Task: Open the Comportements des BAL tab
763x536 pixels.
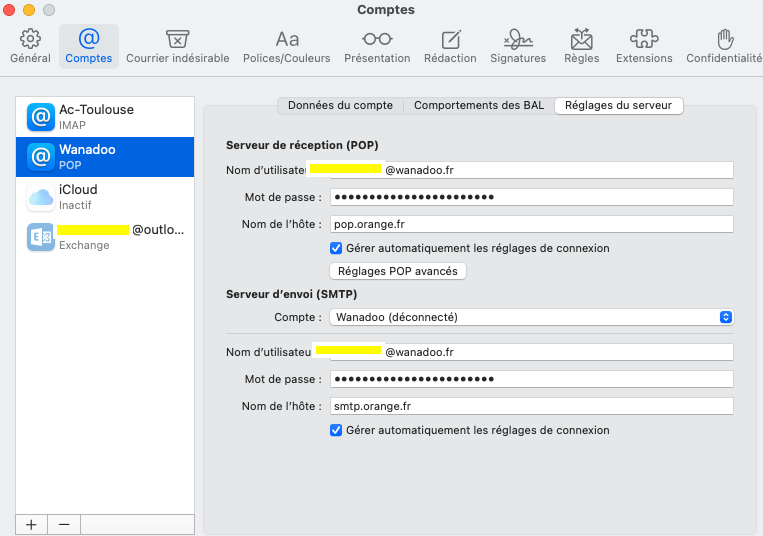Action: coord(479,105)
